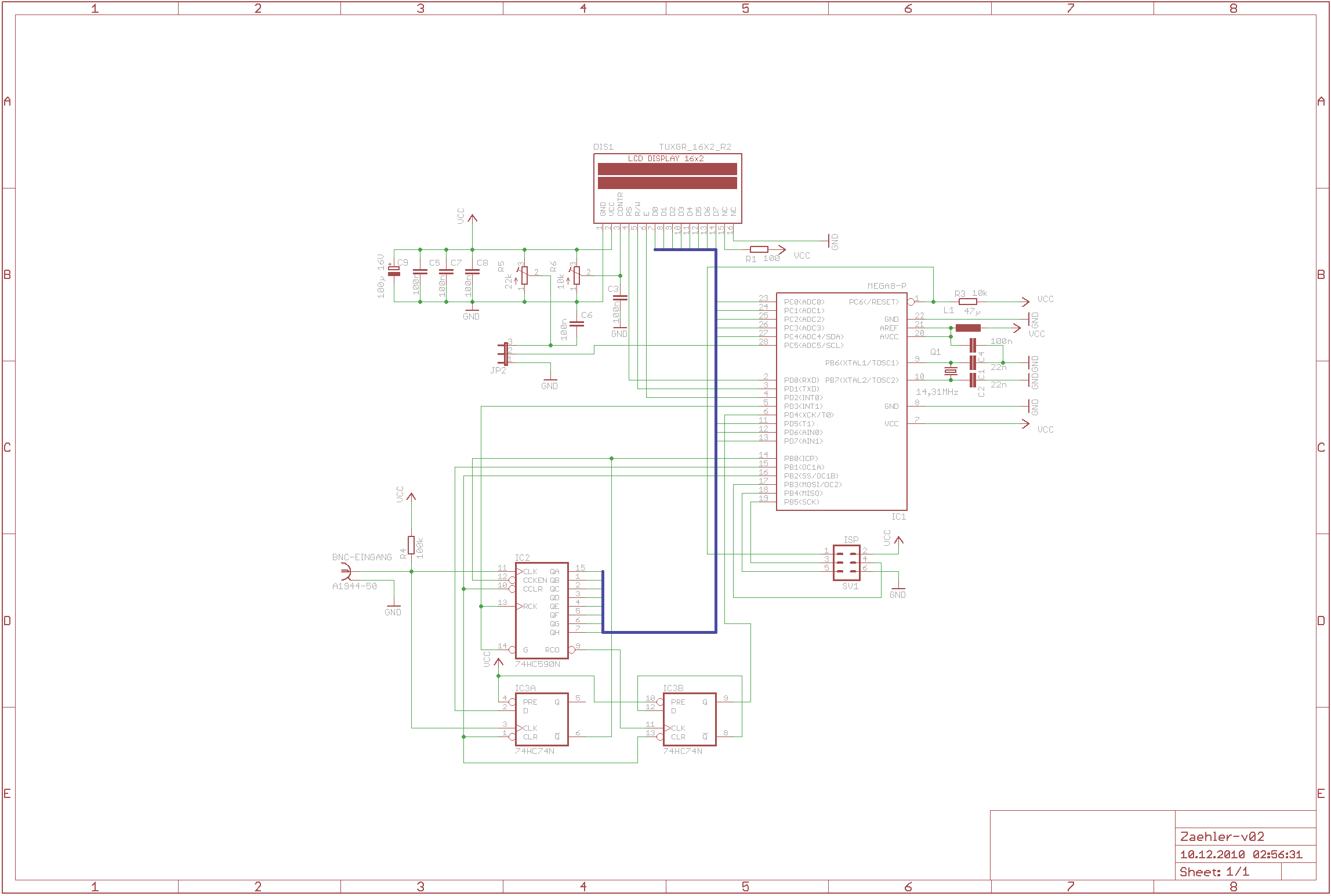Click the R5 22k trimmer potentiometer
This screenshot has height=896, width=1331.
click(x=524, y=275)
